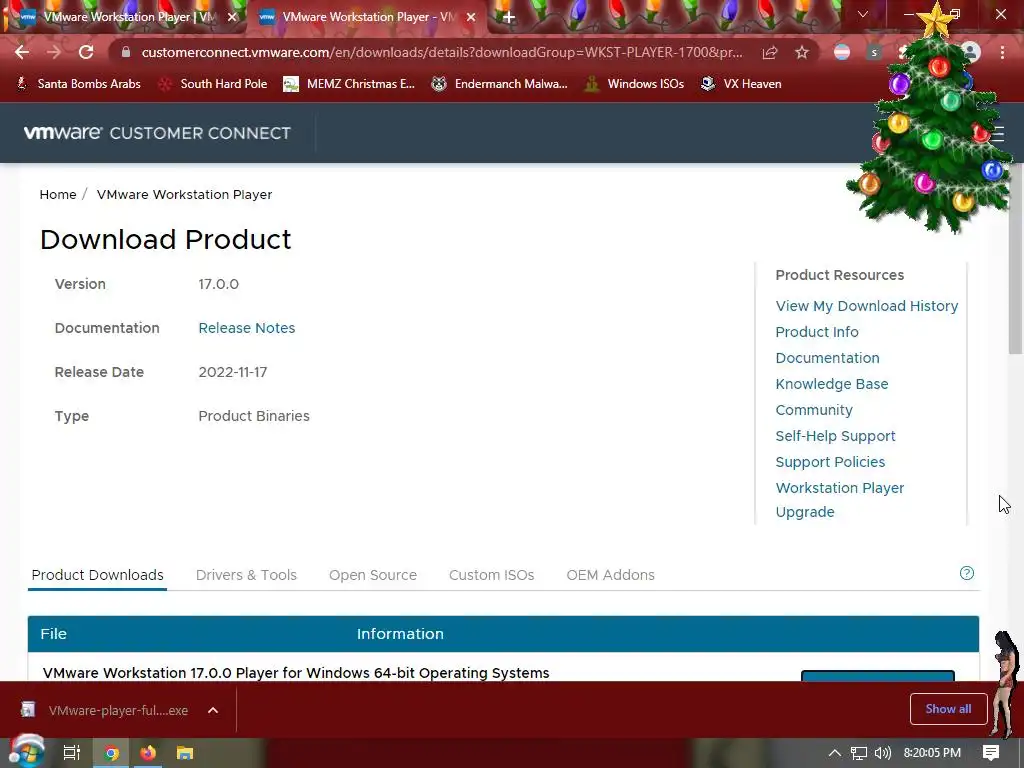Open the Product Info resource link
Image resolution: width=1024 pixels, height=768 pixels.
pos(817,332)
